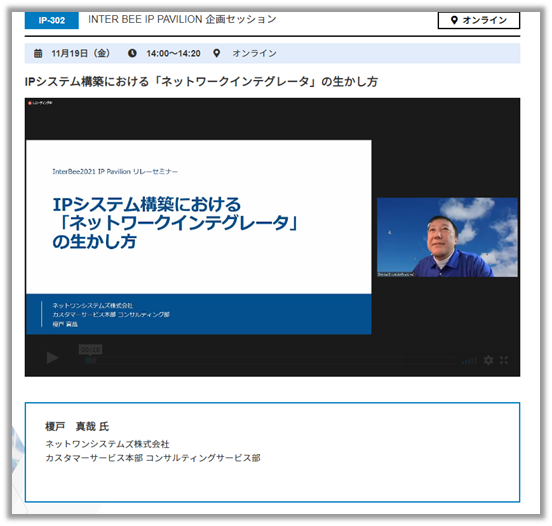Screen dimensions: 552x526
Task: Play the session video
Action: [x=53, y=358]
